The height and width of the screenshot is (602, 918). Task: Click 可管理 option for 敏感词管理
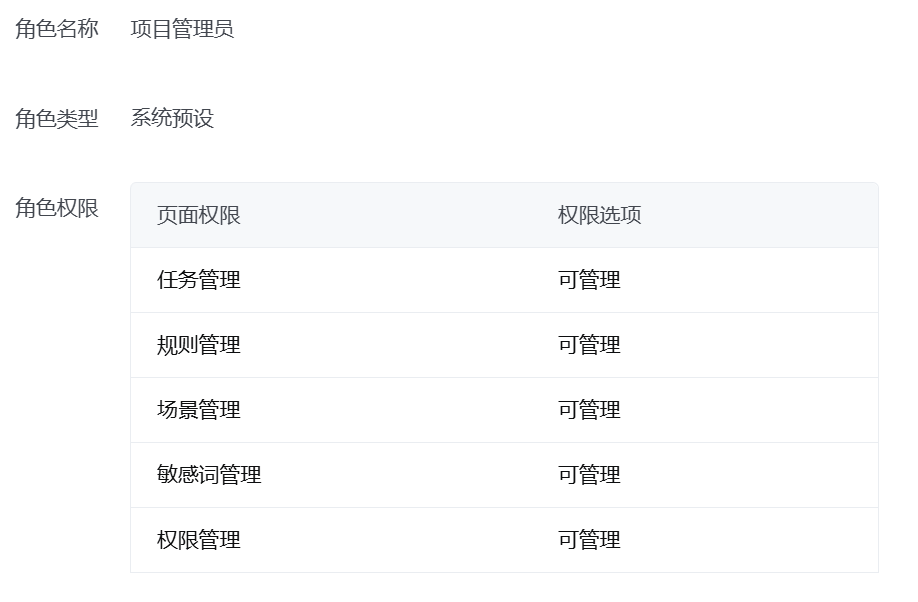589,475
